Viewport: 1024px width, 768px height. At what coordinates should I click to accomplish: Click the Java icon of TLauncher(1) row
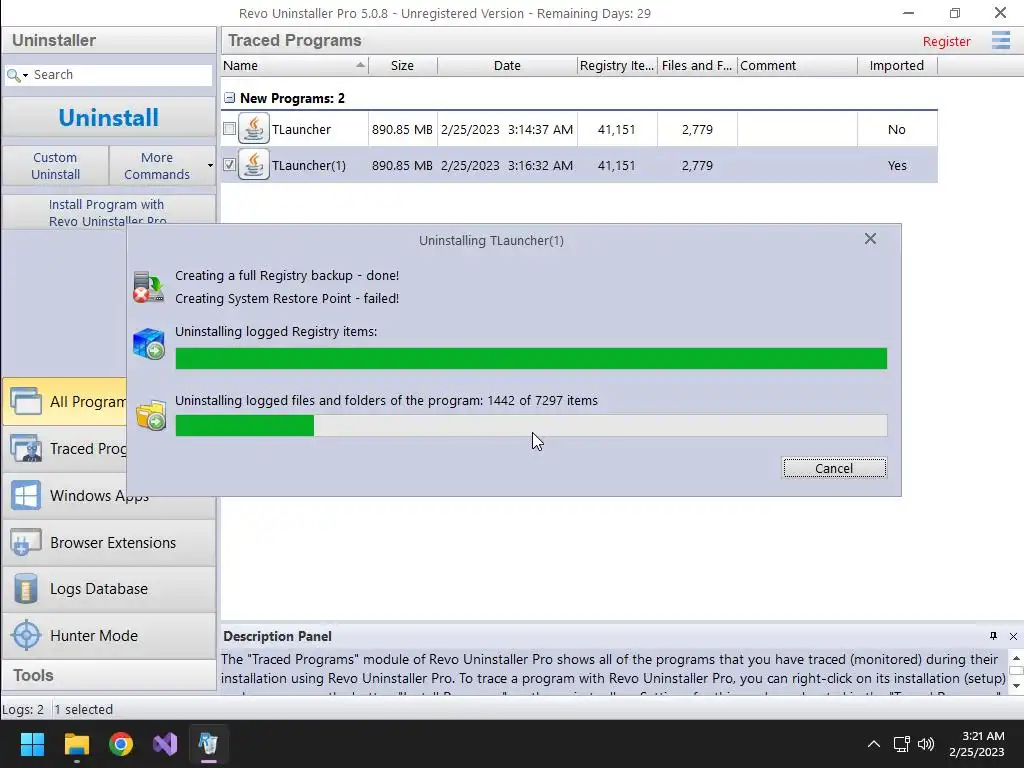tap(253, 165)
